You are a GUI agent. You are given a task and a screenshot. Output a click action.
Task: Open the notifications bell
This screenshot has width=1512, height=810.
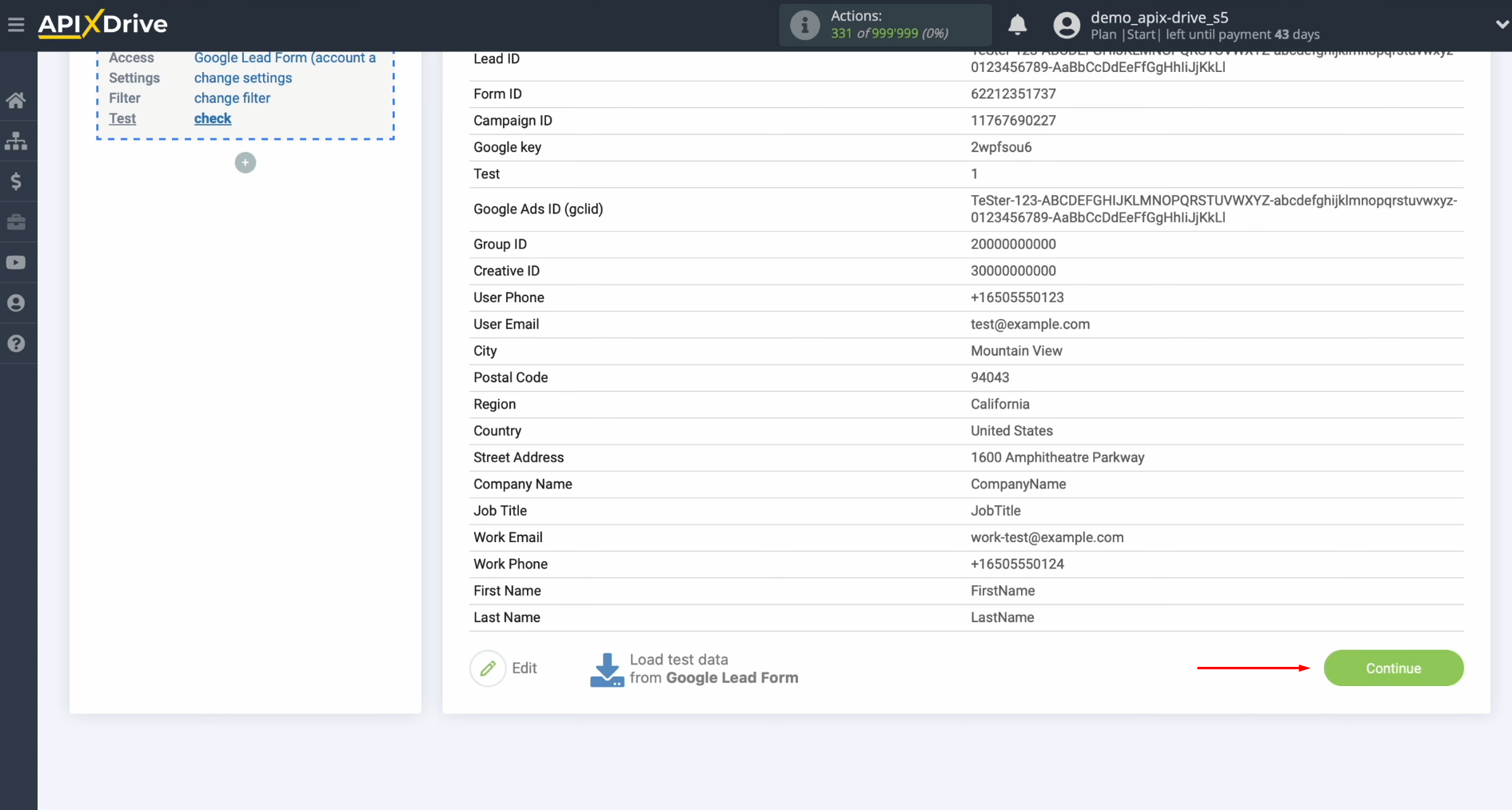1017,25
